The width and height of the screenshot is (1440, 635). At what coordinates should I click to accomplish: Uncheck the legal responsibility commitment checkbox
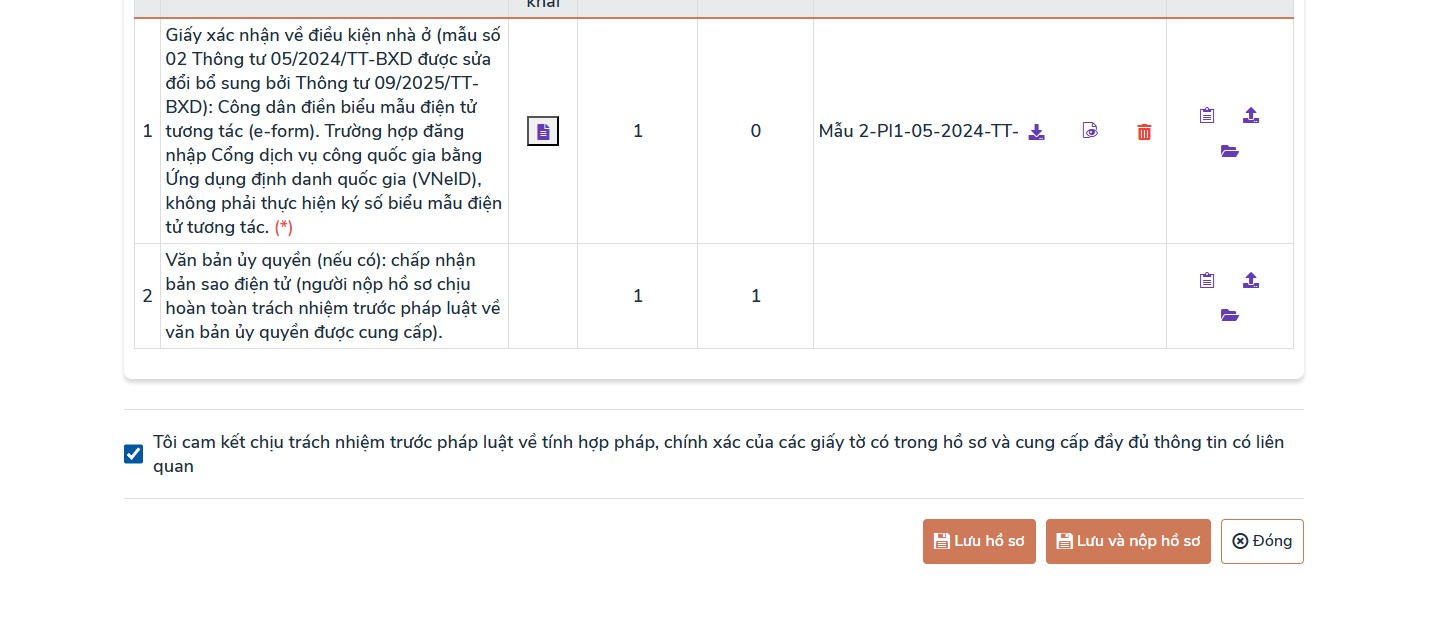[133, 454]
